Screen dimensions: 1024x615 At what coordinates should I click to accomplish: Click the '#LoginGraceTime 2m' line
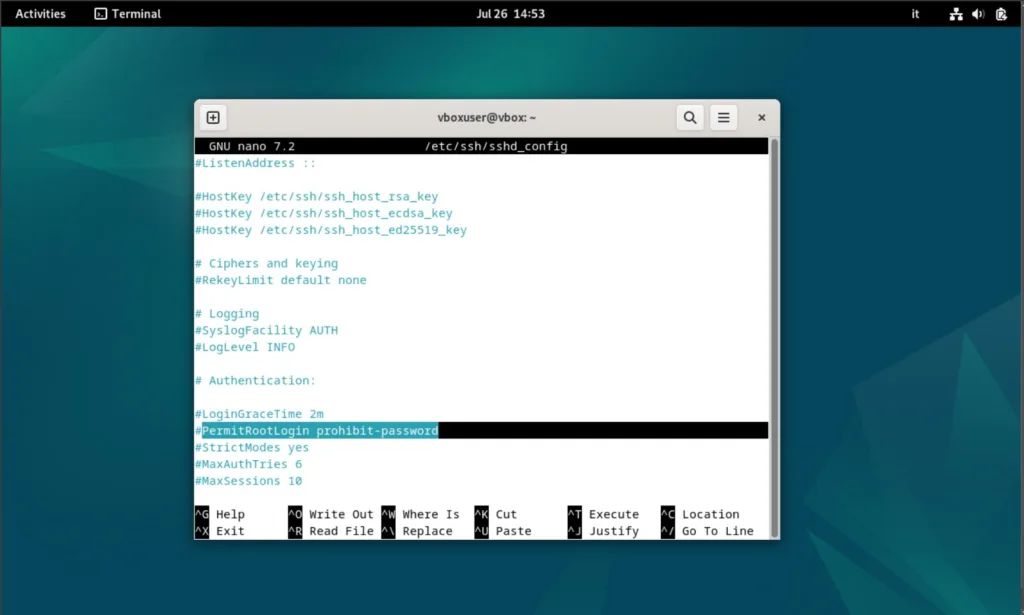tap(259, 414)
